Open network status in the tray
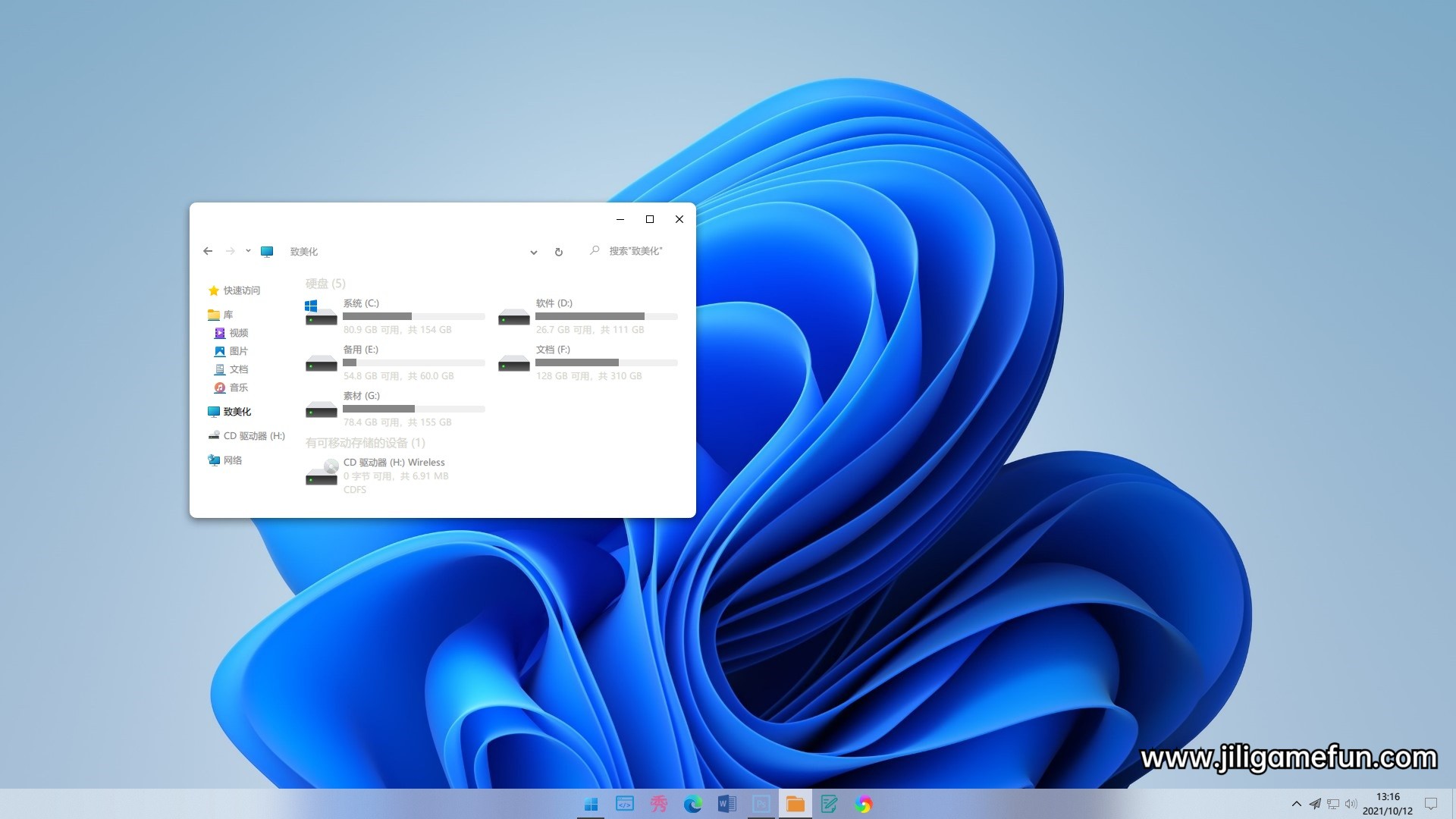Viewport: 1456px width, 819px height. click(1333, 804)
